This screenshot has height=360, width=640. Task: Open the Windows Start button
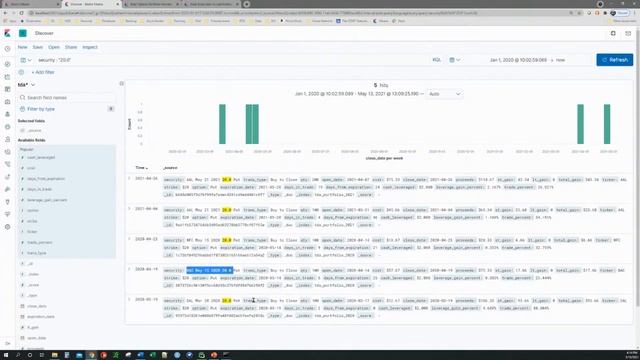(x=6, y=355)
